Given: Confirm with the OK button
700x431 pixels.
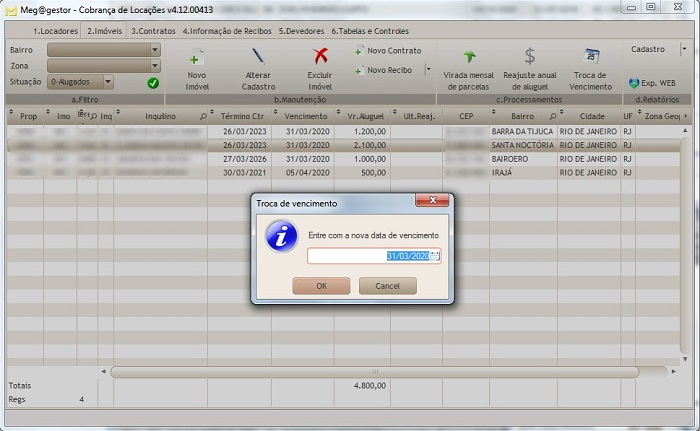Looking at the screenshot, I should click(321, 286).
